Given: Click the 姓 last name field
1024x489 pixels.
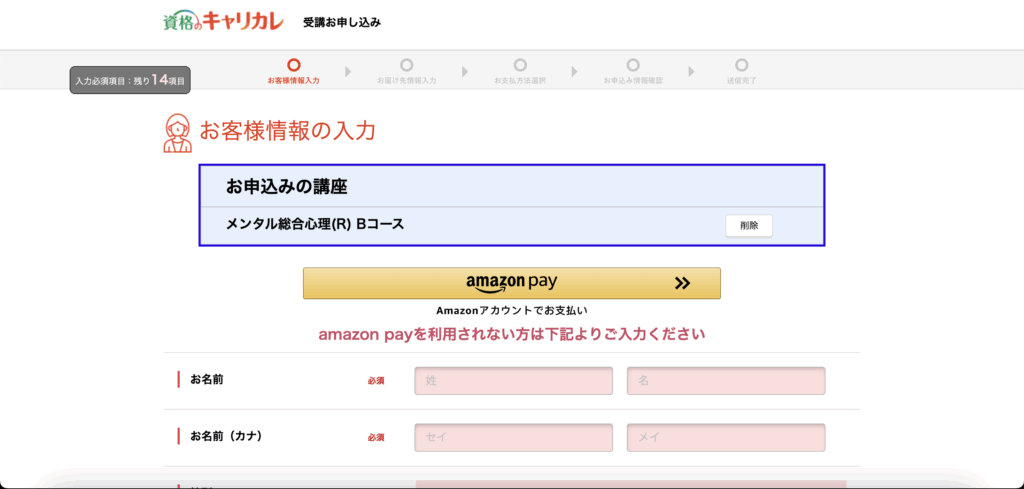Looking at the screenshot, I should coord(513,381).
